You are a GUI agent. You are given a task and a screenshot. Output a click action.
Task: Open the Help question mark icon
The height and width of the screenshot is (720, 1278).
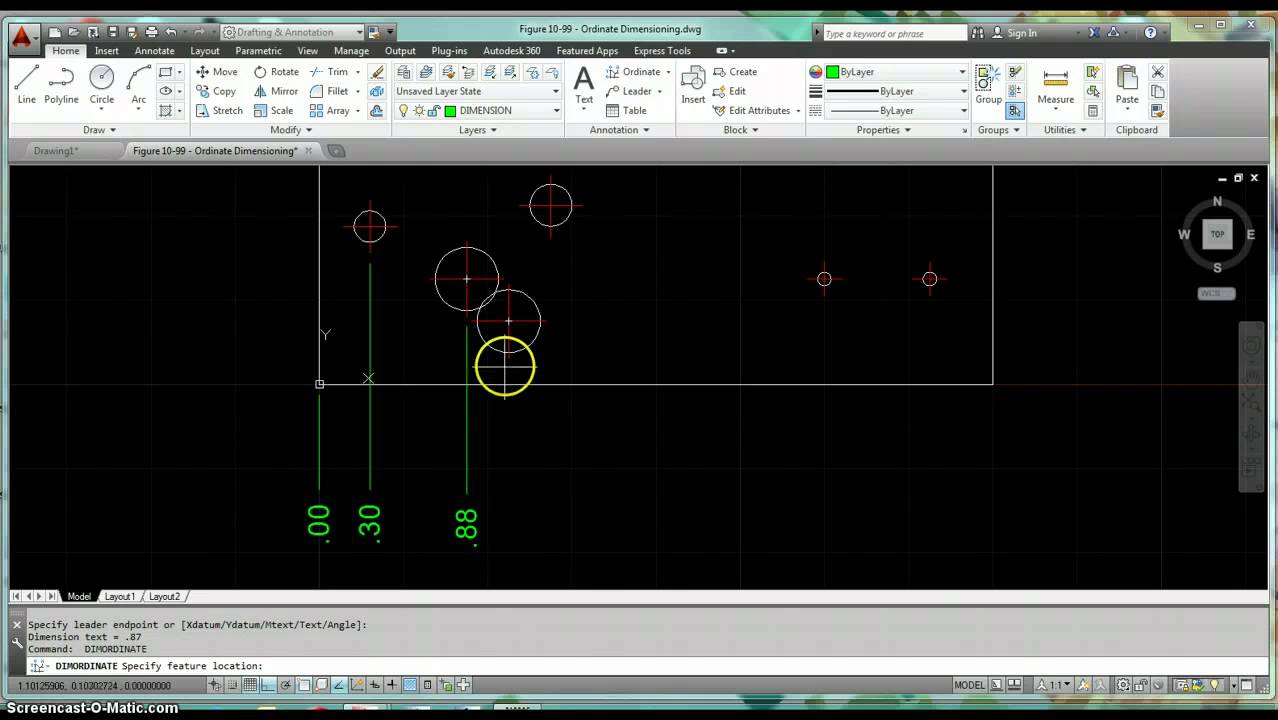[x=1150, y=32]
